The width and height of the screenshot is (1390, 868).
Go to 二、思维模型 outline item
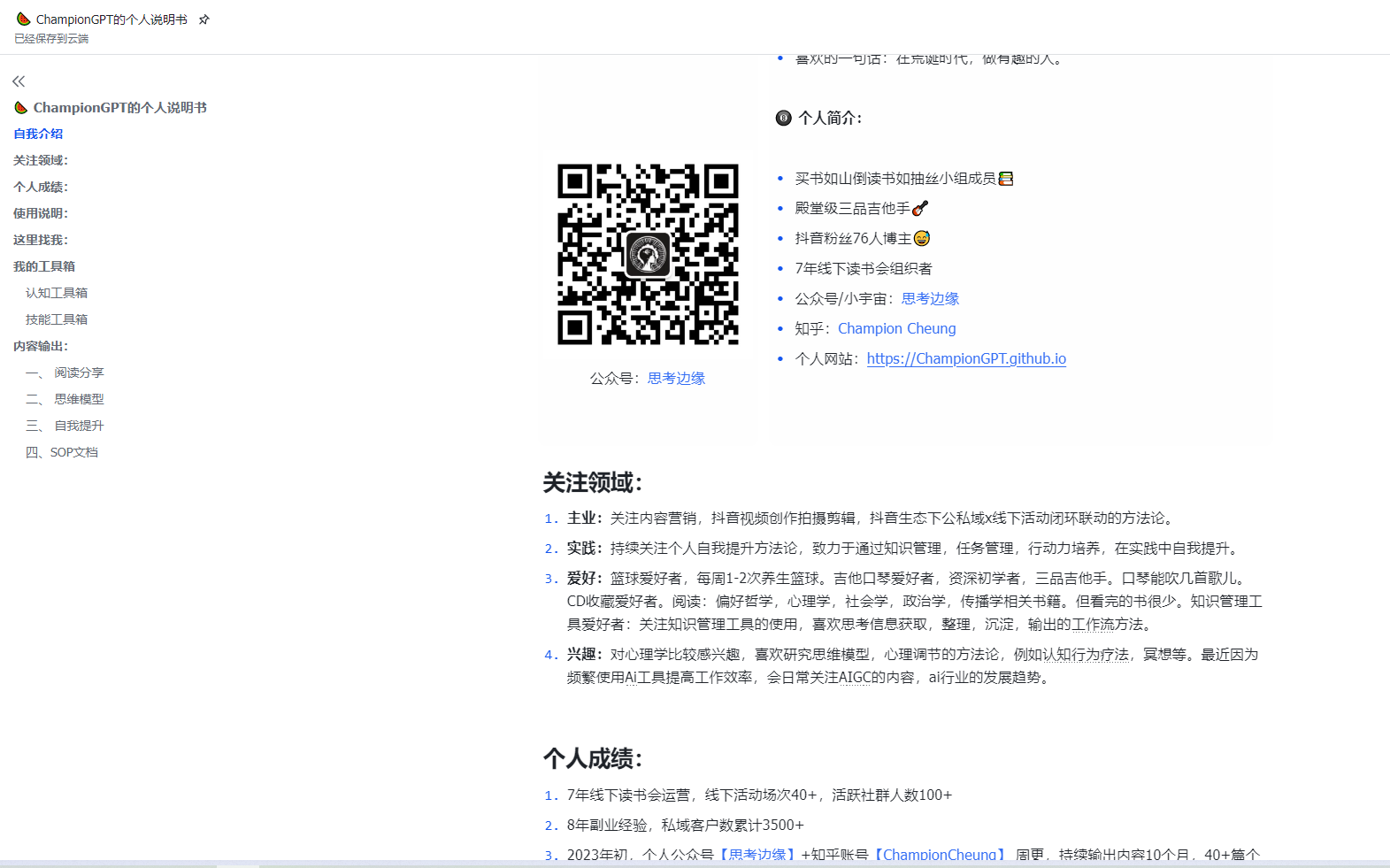[65, 399]
